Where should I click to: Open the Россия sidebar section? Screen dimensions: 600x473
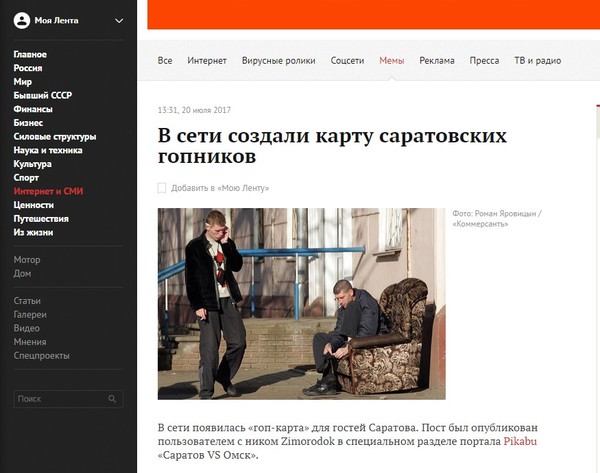pos(28,68)
